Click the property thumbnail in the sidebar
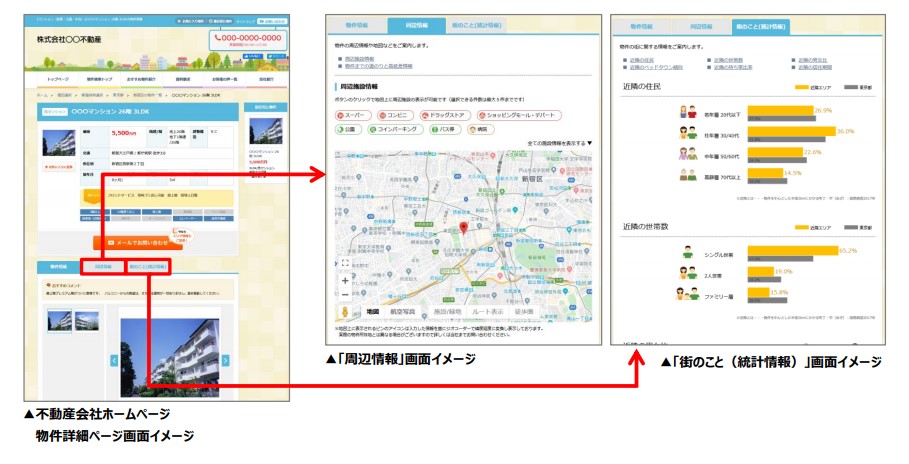 266,131
